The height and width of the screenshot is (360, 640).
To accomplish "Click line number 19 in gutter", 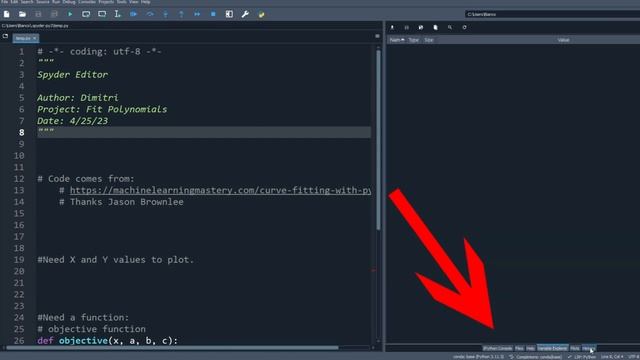I will tap(19, 260).
